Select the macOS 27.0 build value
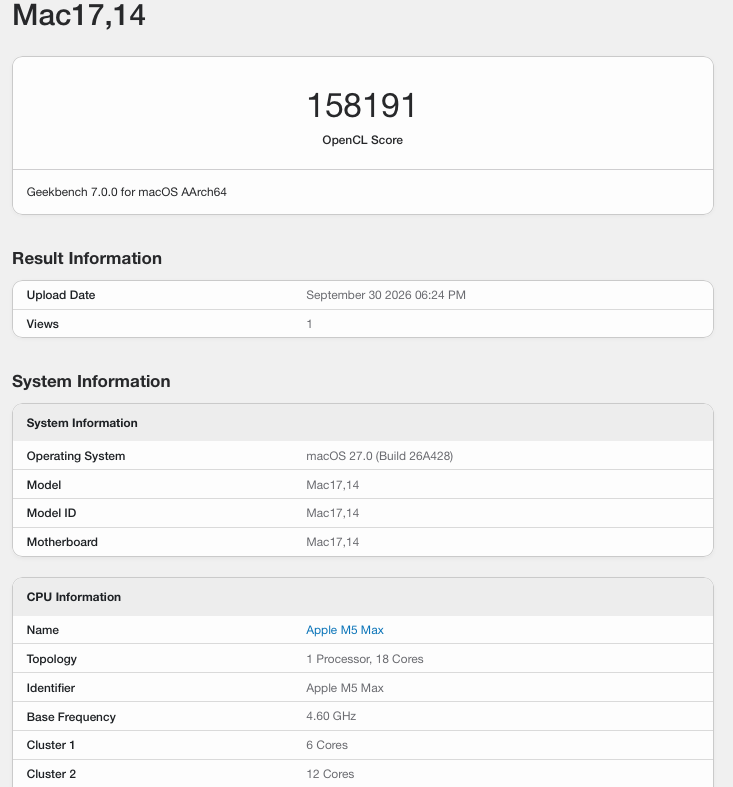This screenshot has width=733, height=787. point(380,456)
